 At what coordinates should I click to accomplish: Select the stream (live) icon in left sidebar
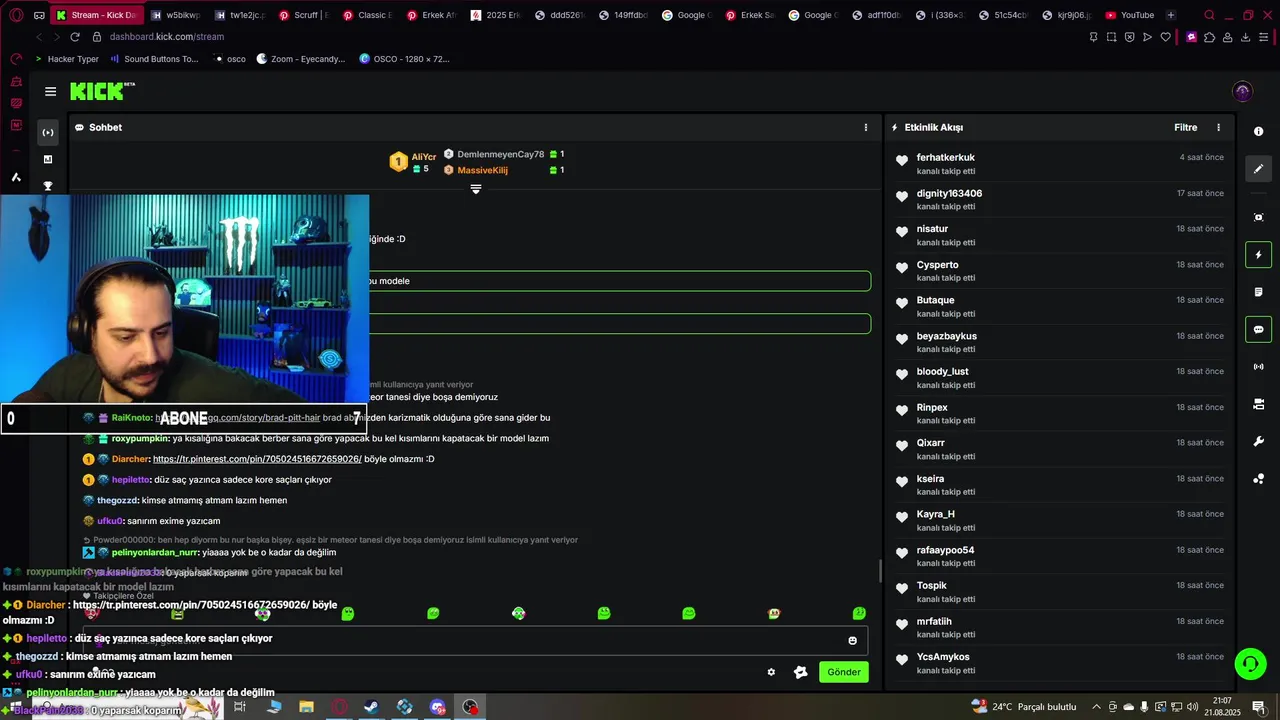click(x=47, y=132)
